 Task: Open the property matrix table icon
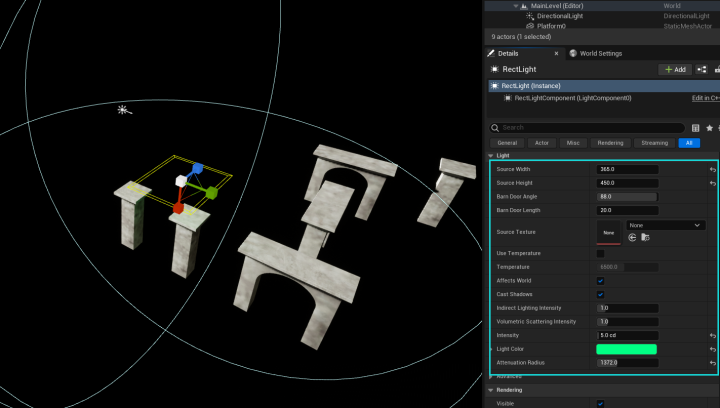(696, 128)
